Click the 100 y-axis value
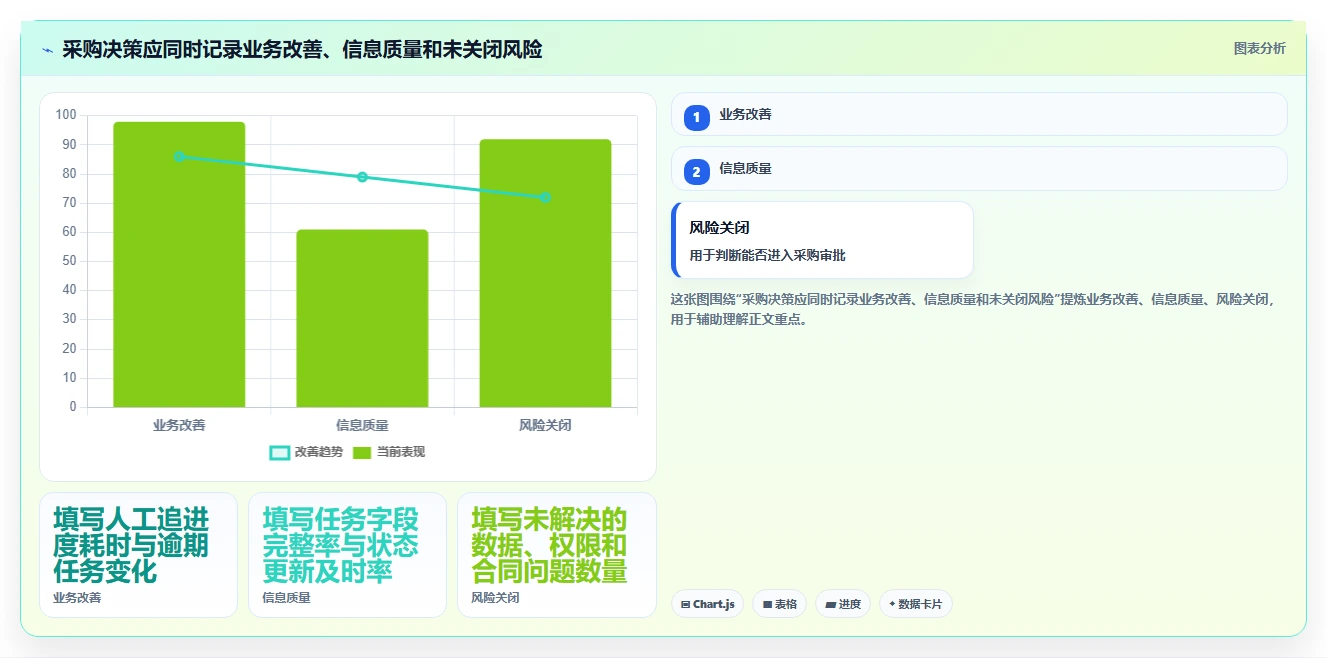Screen dimensions: 1327x658 click(66, 115)
